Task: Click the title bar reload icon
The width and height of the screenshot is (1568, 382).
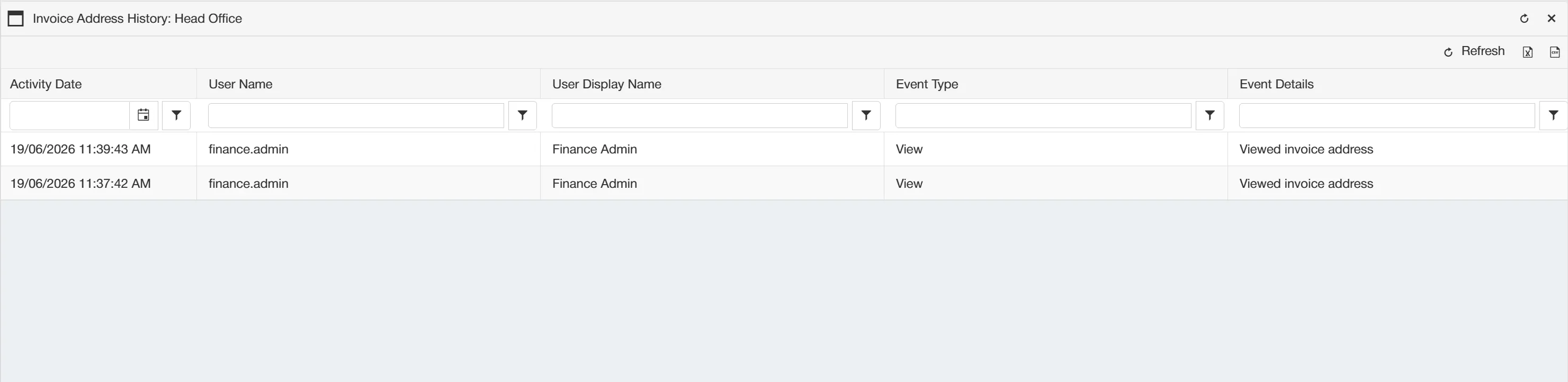Action: tap(1524, 19)
